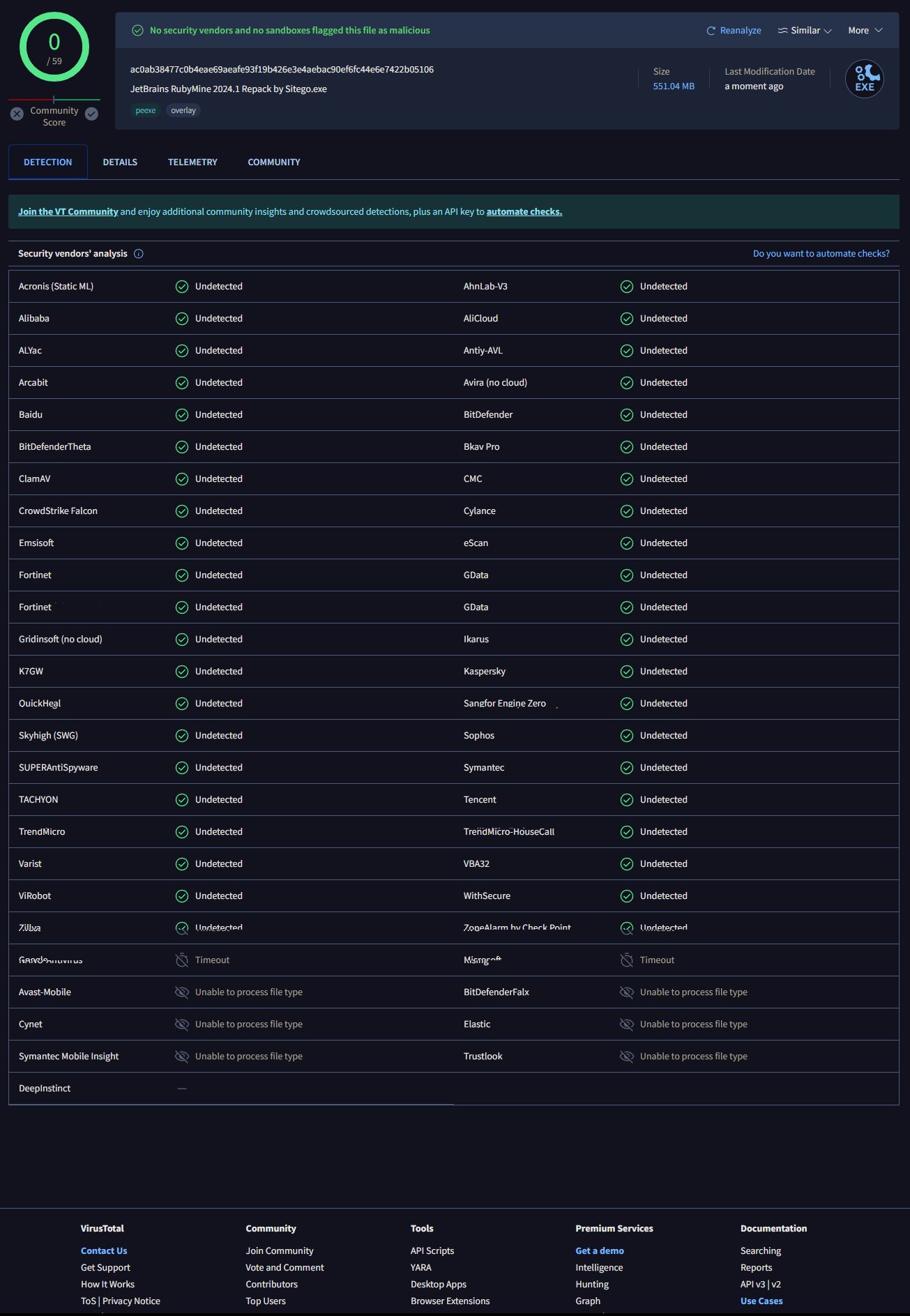This screenshot has height=1316, width=910.
Task: Open the automate checks link in the banner
Action: coord(524,212)
